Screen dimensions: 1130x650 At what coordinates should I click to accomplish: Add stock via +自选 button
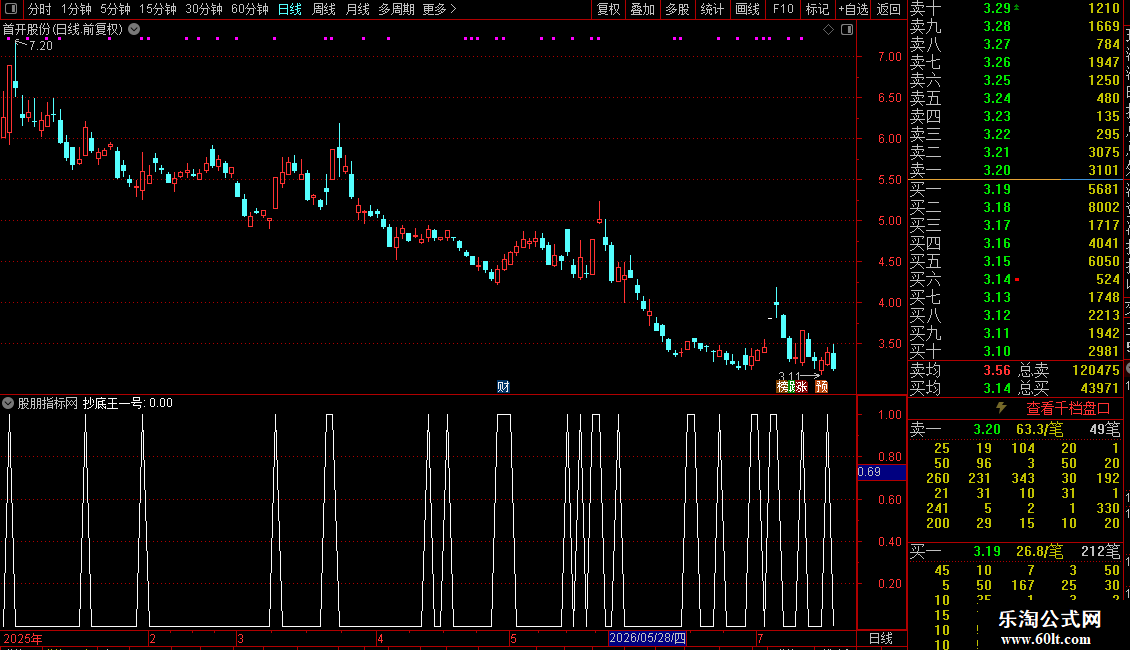click(853, 9)
